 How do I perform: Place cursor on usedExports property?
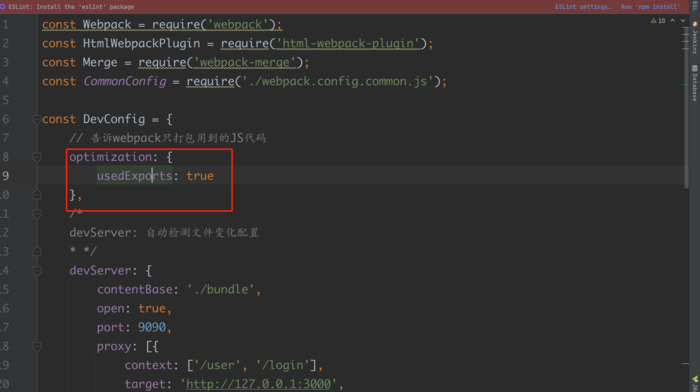pyautogui.click(x=134, y=176)
